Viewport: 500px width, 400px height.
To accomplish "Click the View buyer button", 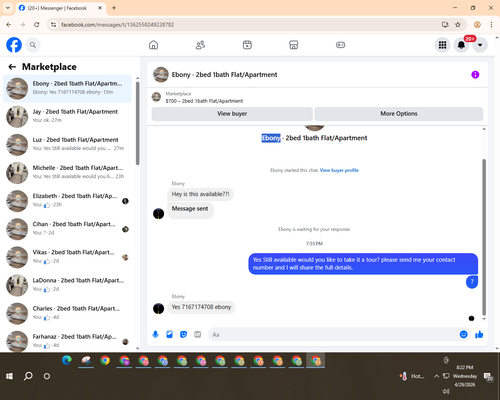I will pyautogui.click(x=232, y=114).
